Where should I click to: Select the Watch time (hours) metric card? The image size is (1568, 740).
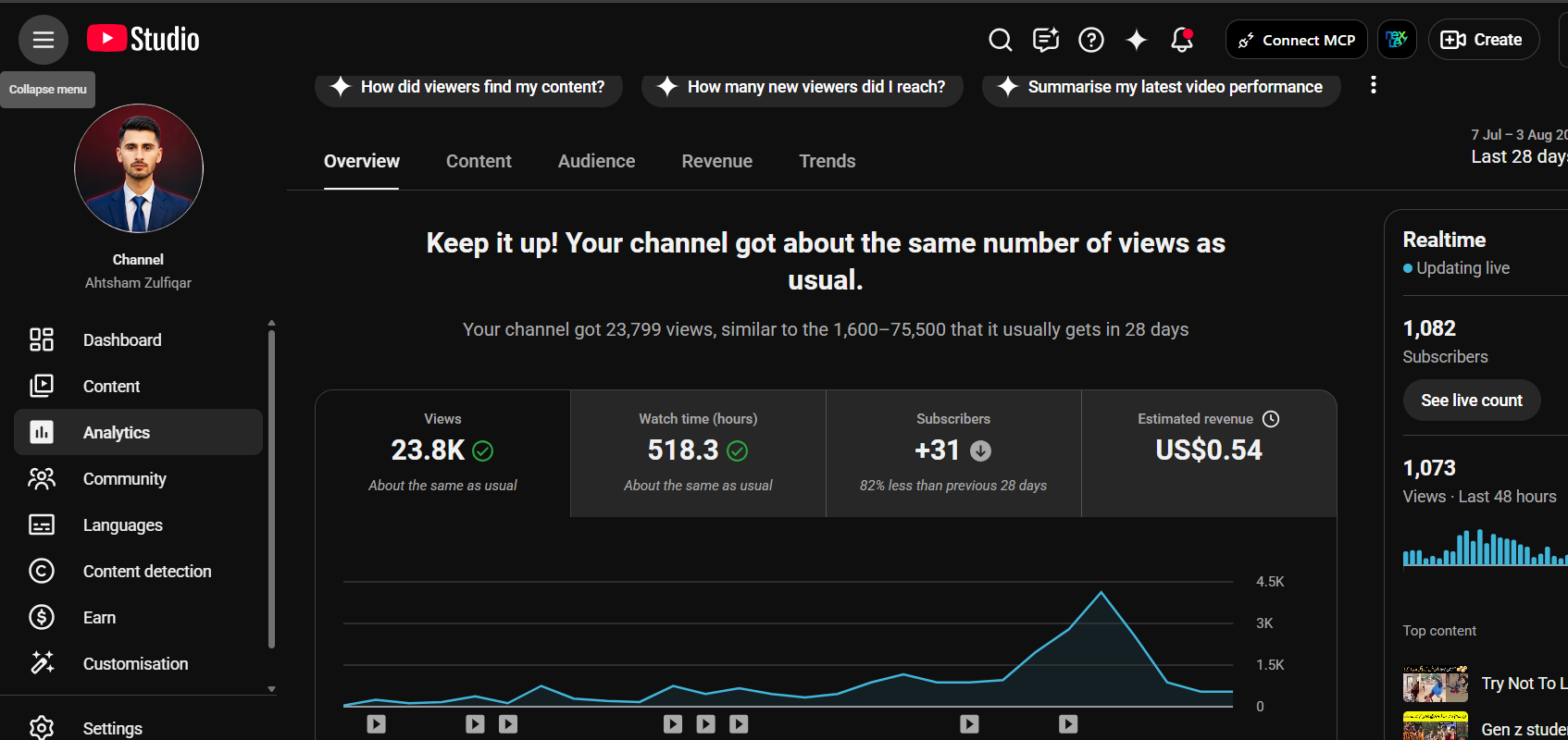pyautogui.click(x=699, y=453)
